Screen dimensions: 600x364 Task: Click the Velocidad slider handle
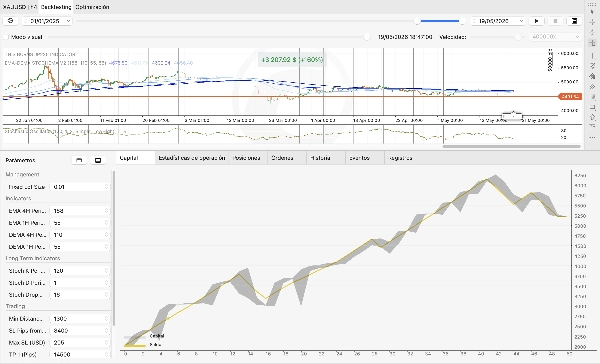[x=518, y=37]
